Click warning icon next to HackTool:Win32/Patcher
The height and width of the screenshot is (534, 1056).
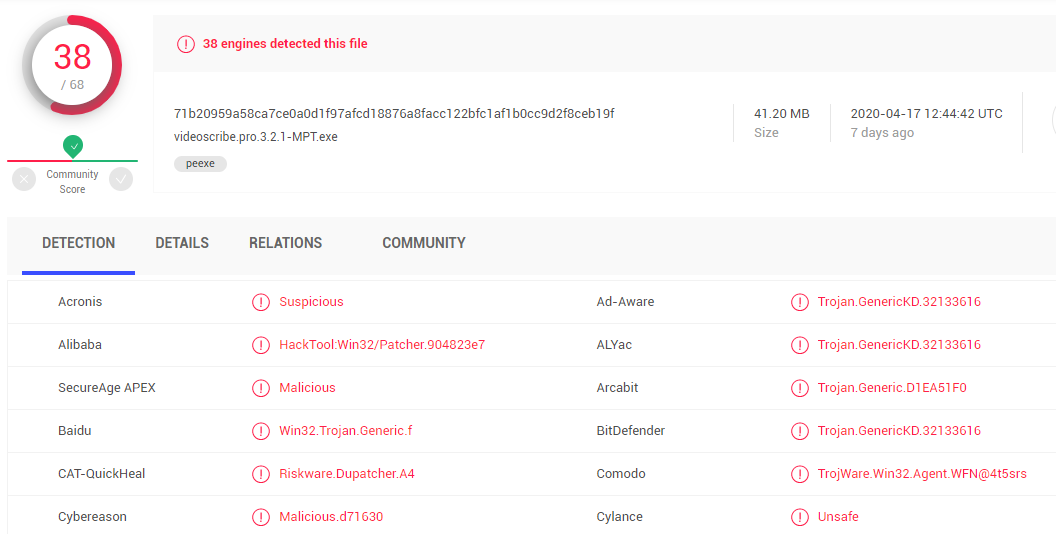tap(261, 345)
